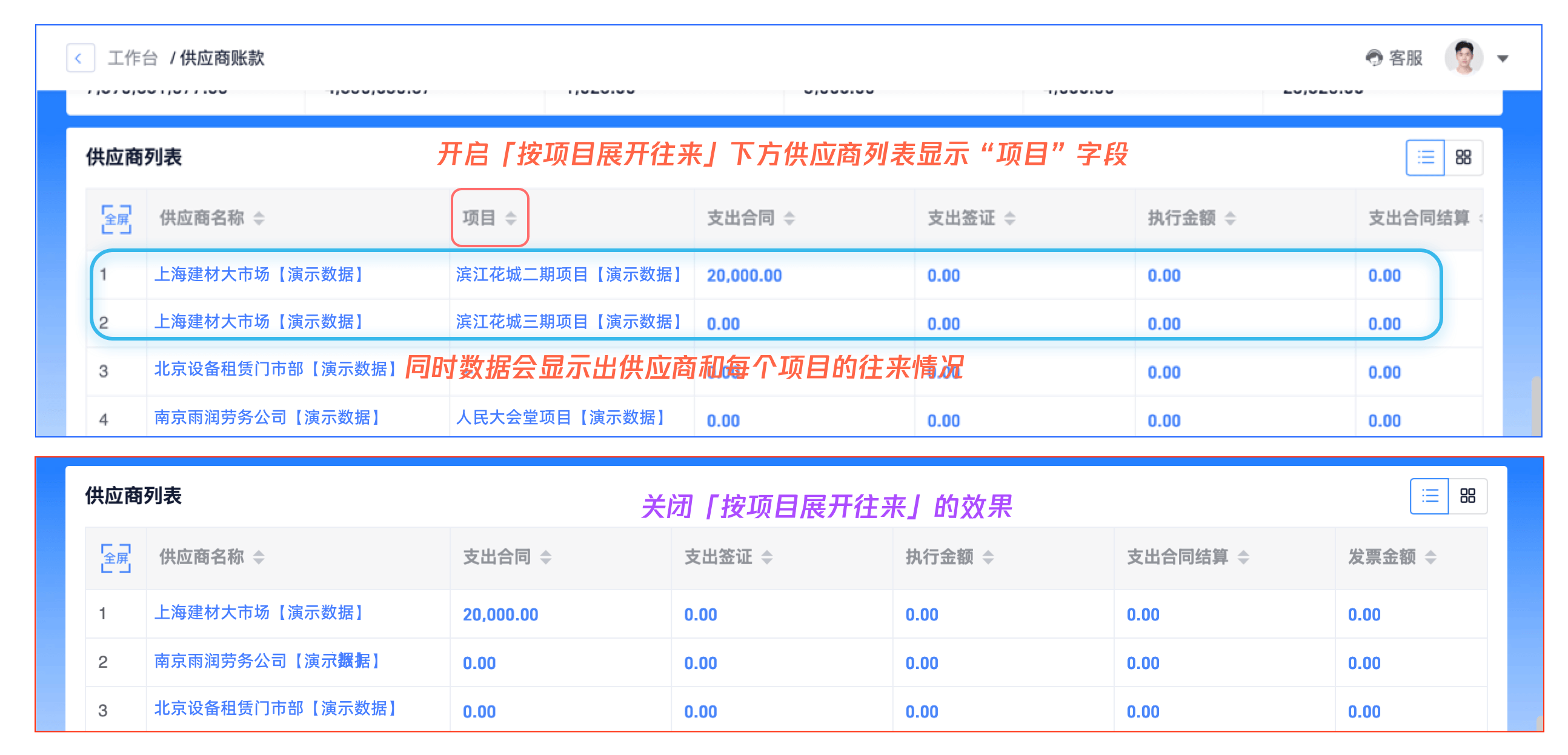Open 客服 customer service headset icon
This screenshot has height=755, width=1568.
(1374, 58)
